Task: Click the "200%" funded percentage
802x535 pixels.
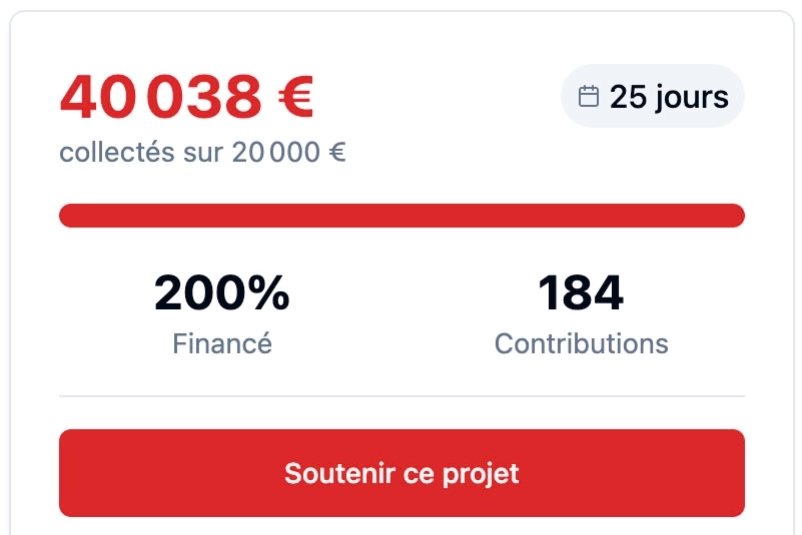Action: pos(222,294)
